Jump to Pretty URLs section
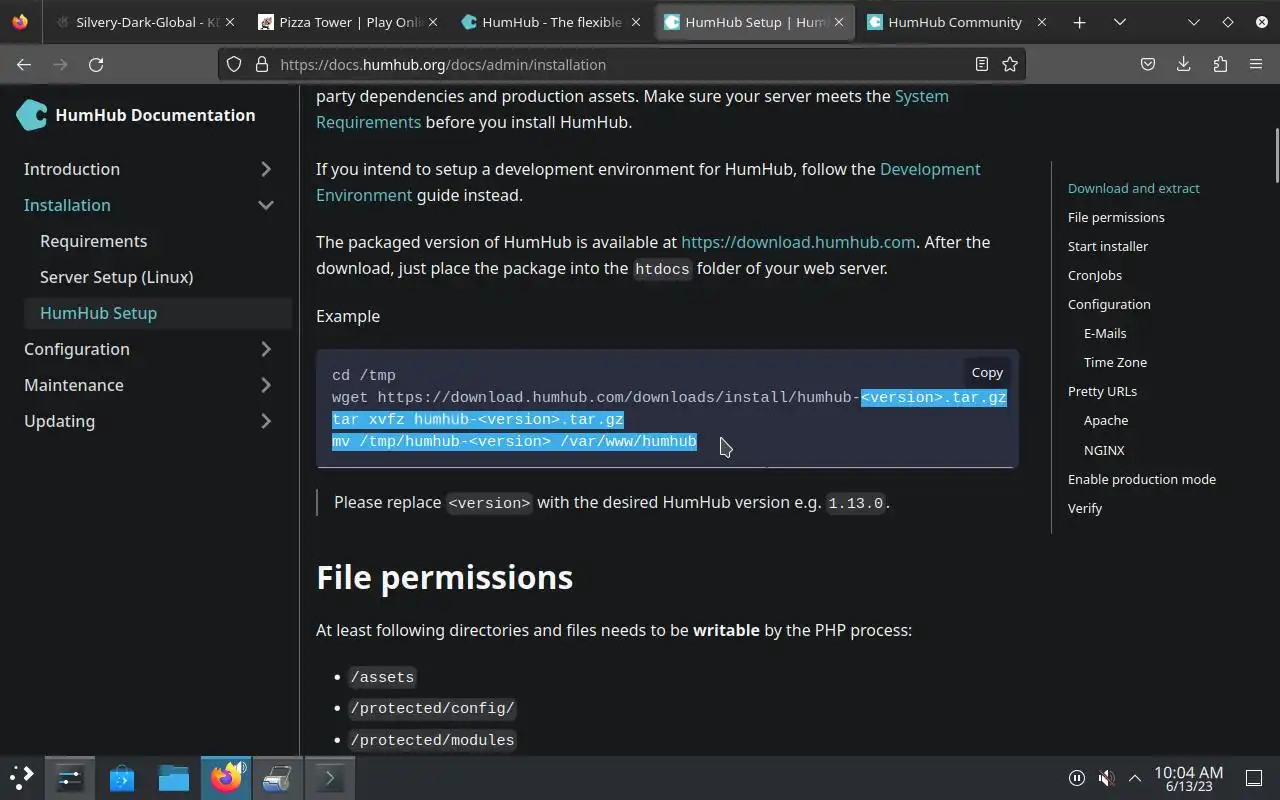 pos(1102,391)
